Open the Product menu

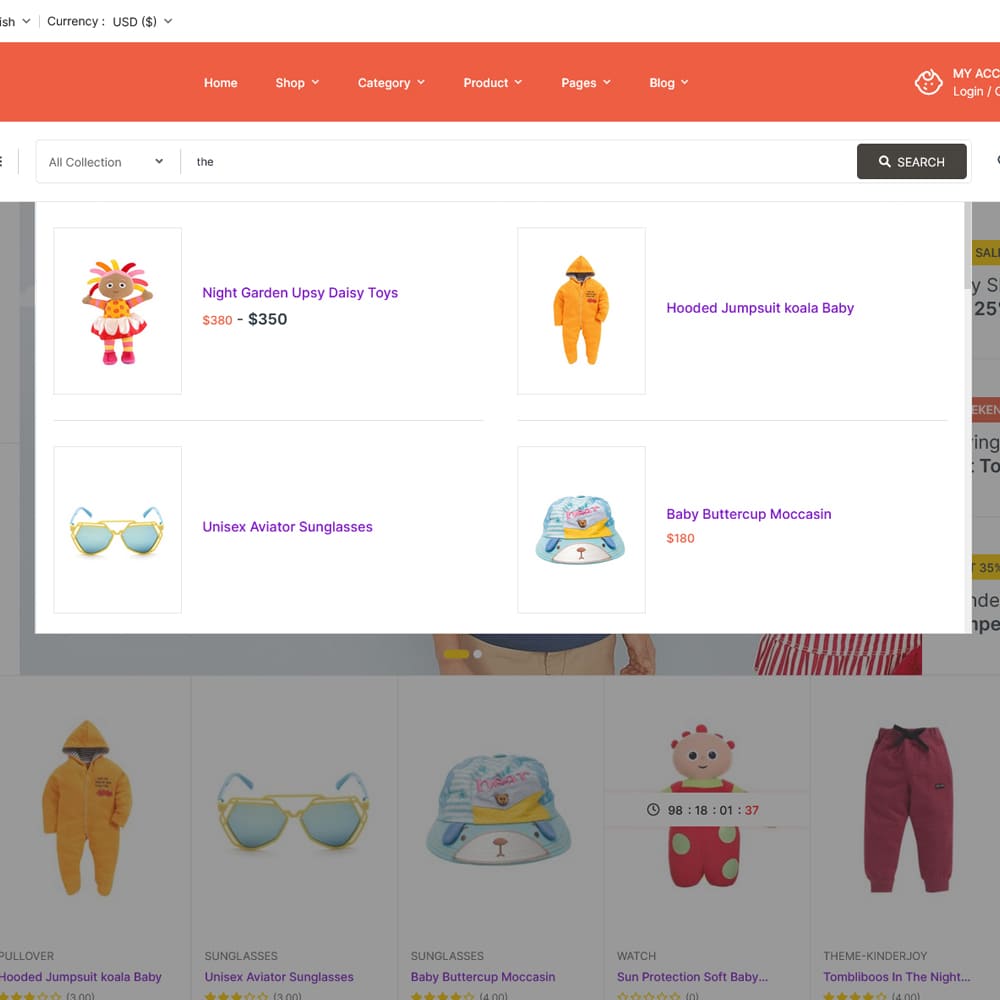[x=492, y=83]
